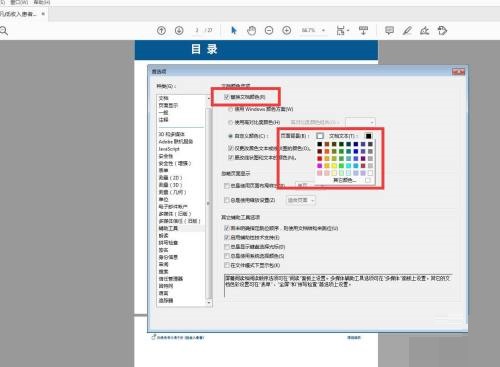The image size is (500, 367).
Task: Activate the selection arrow tool
Action: pos(234,30)
